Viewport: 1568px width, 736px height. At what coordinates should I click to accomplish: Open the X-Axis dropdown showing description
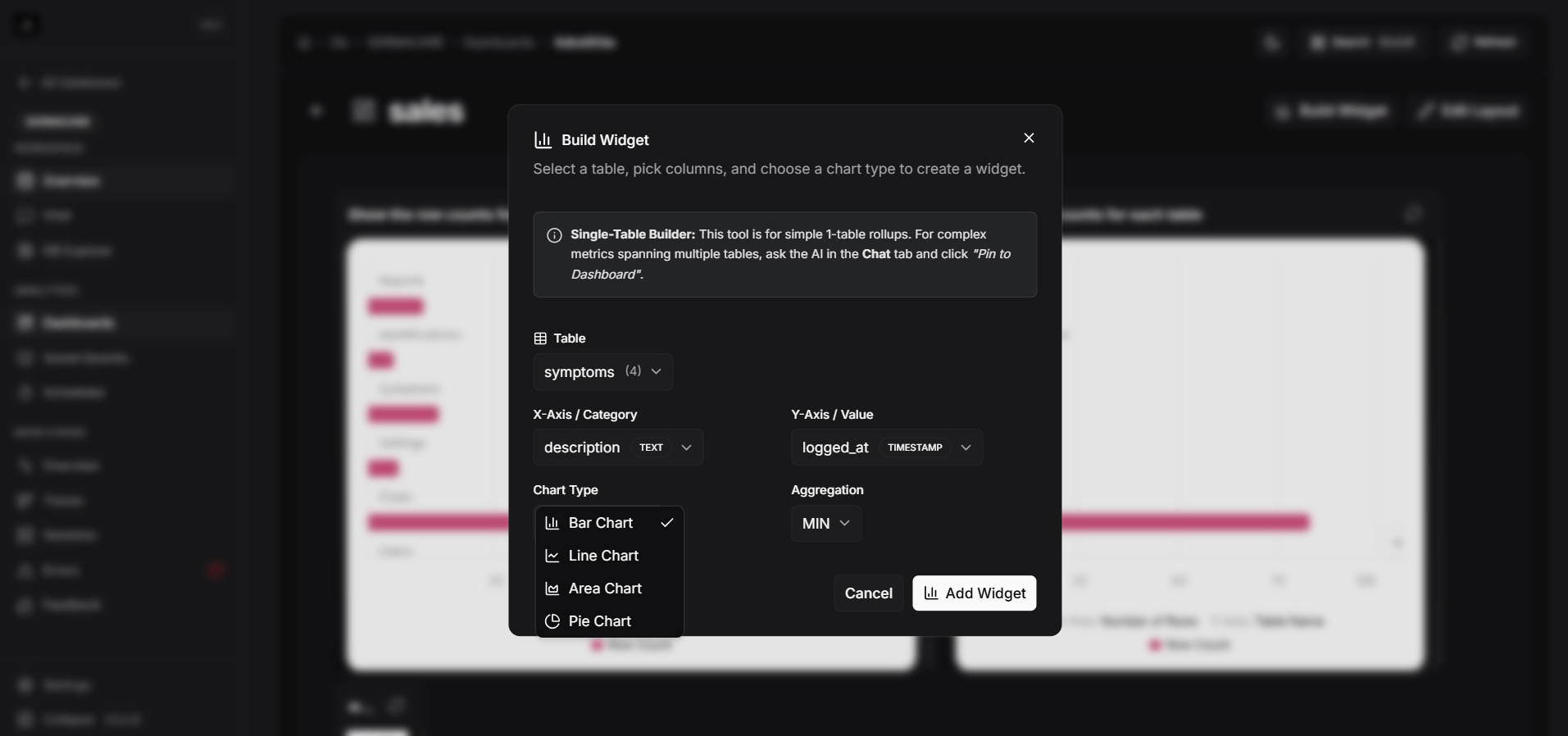pyautogui.click(x=618, y=448)
